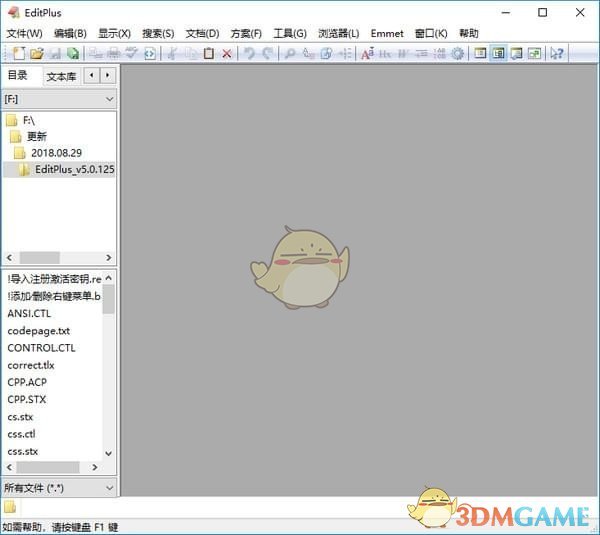Open the 编辑(B) menu

point(70,34)
